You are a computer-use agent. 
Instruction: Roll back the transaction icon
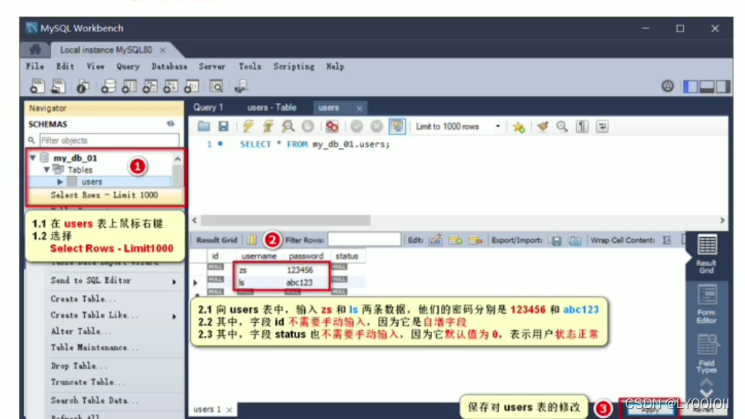tap(376, 126)
